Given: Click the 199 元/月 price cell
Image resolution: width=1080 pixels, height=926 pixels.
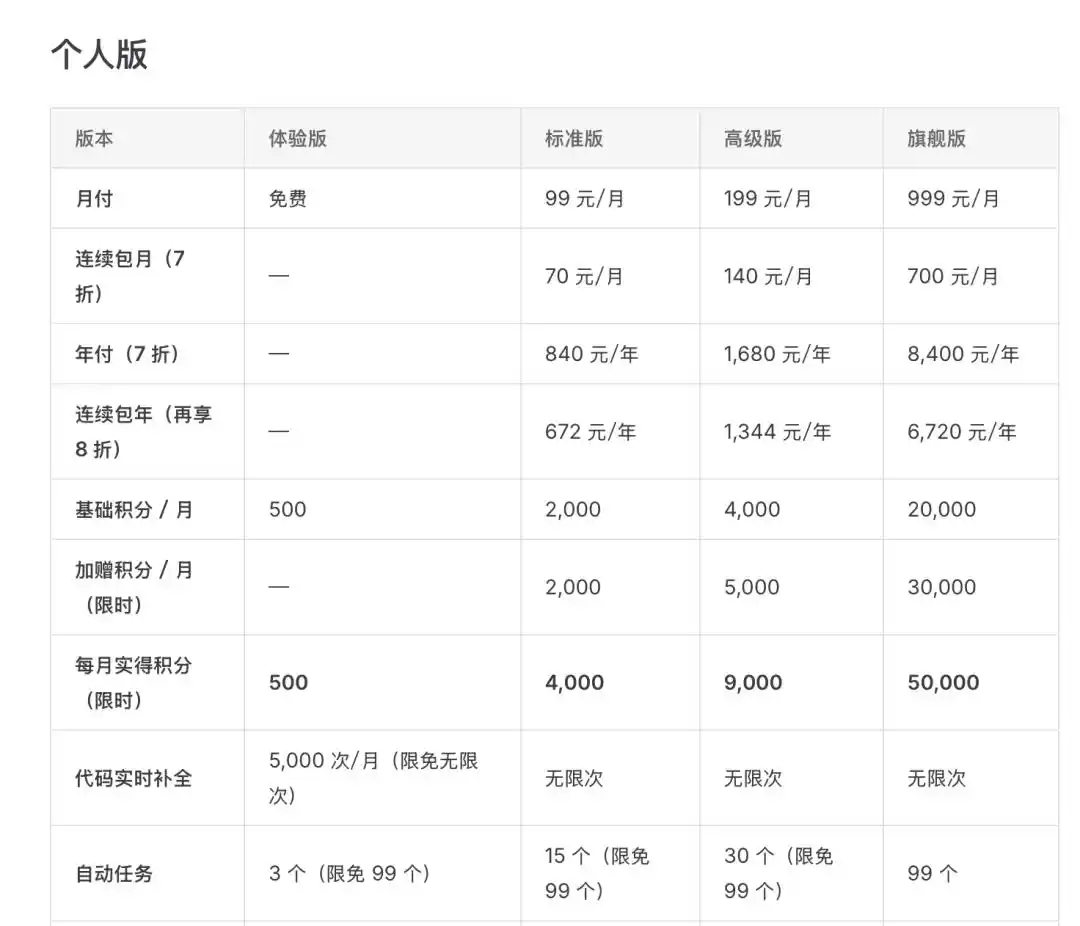Looking at the screenshot, I should pyautogui.click(x=767, y=198).
